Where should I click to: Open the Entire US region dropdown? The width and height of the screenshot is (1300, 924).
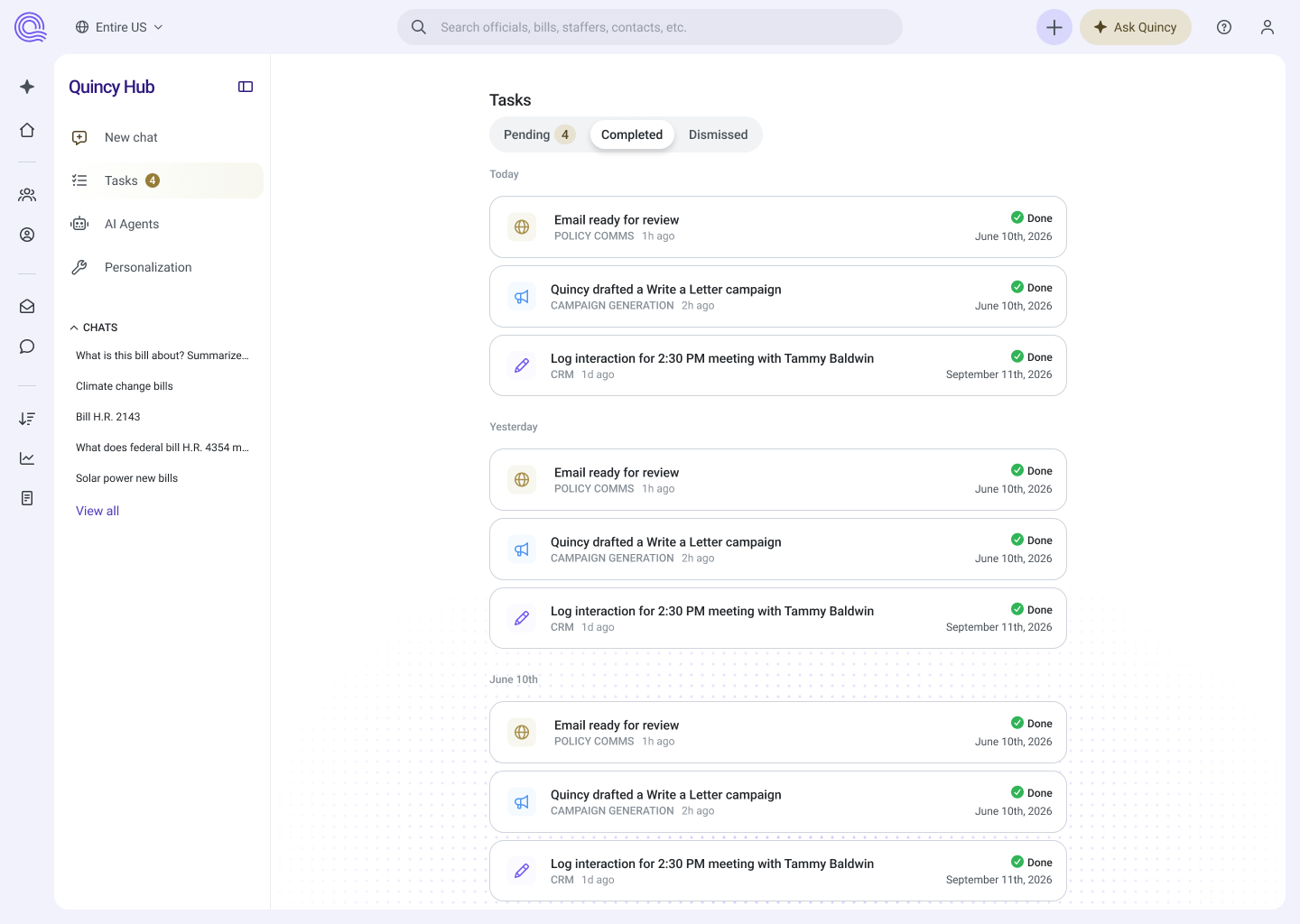coord(119,27)
